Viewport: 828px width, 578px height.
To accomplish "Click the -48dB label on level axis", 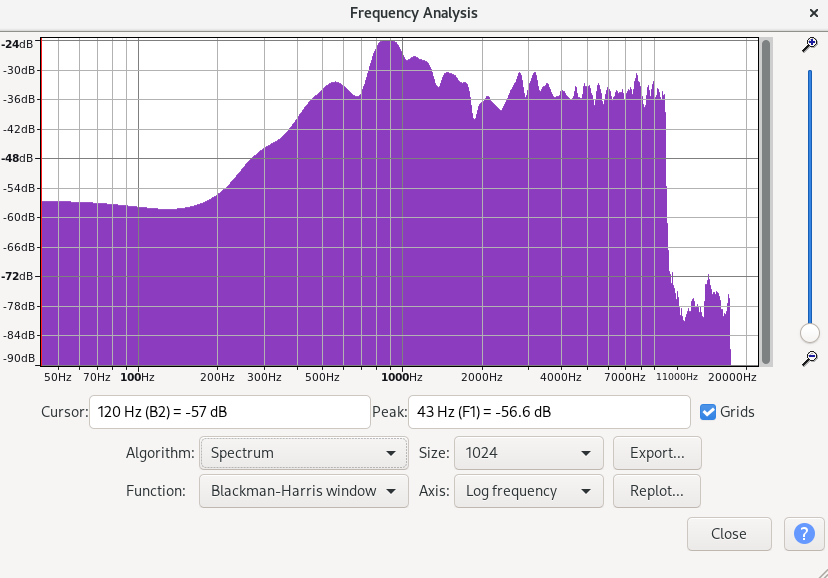I will (17, 158).
